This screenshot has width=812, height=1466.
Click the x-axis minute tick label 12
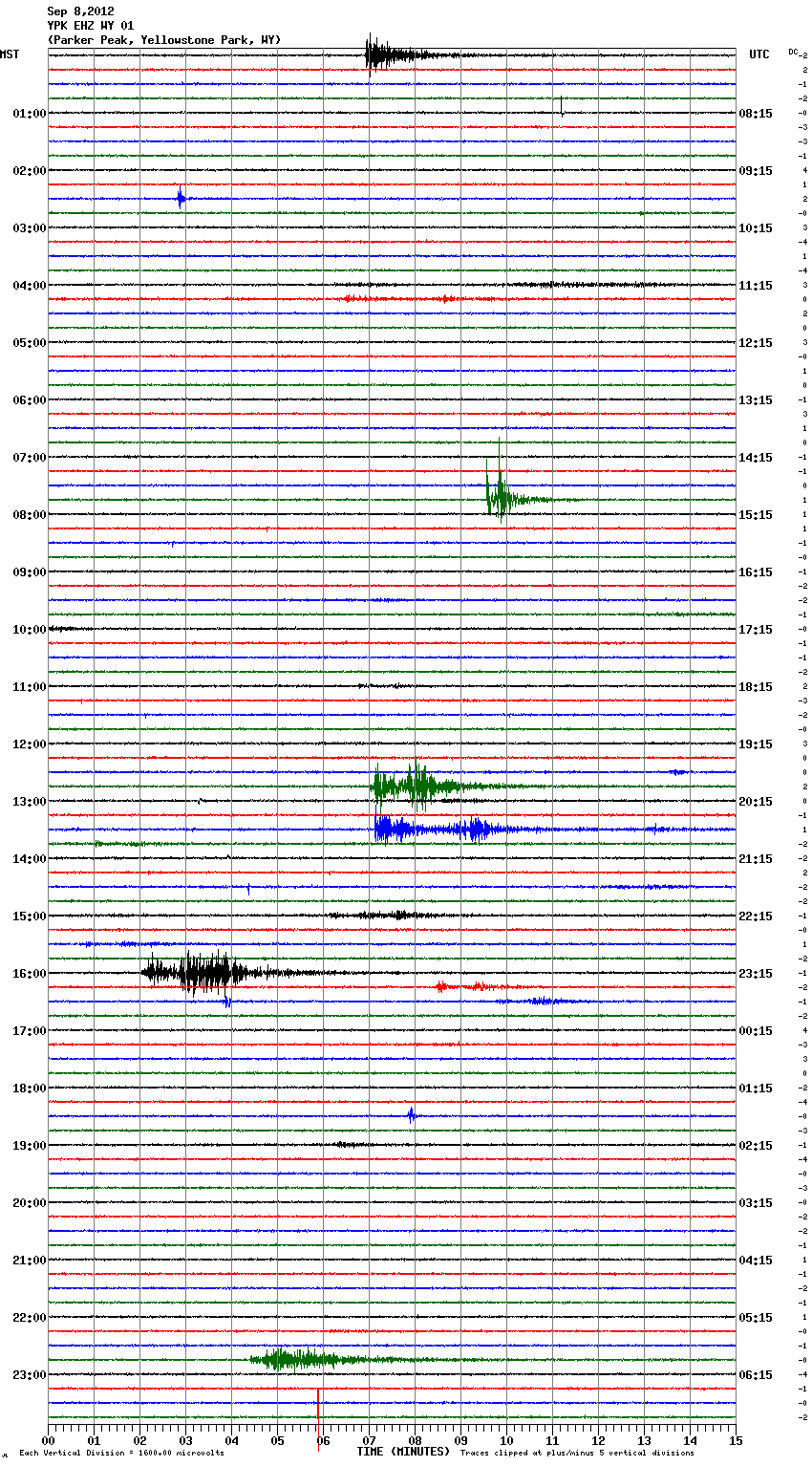(598, 1440)
